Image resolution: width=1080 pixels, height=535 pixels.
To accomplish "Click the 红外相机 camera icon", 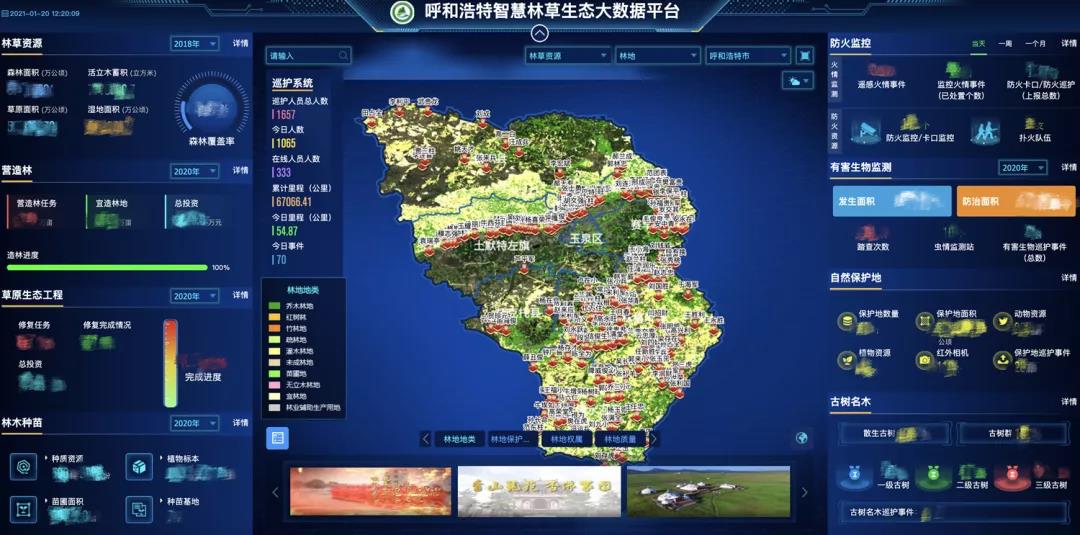I will click(x=926, y=359).
